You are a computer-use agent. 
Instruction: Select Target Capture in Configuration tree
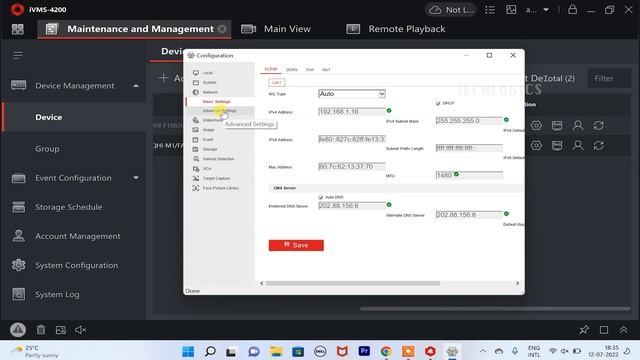[x=216, y=178]
